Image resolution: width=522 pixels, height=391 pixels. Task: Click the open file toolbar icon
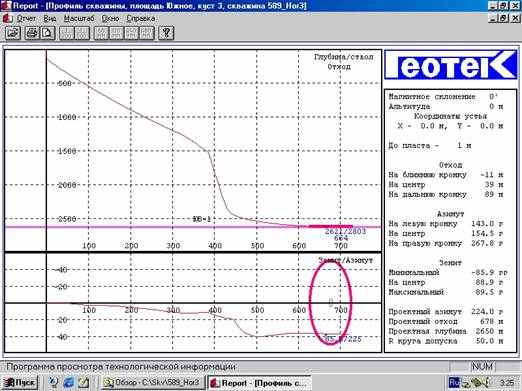[x=13, y=33]
